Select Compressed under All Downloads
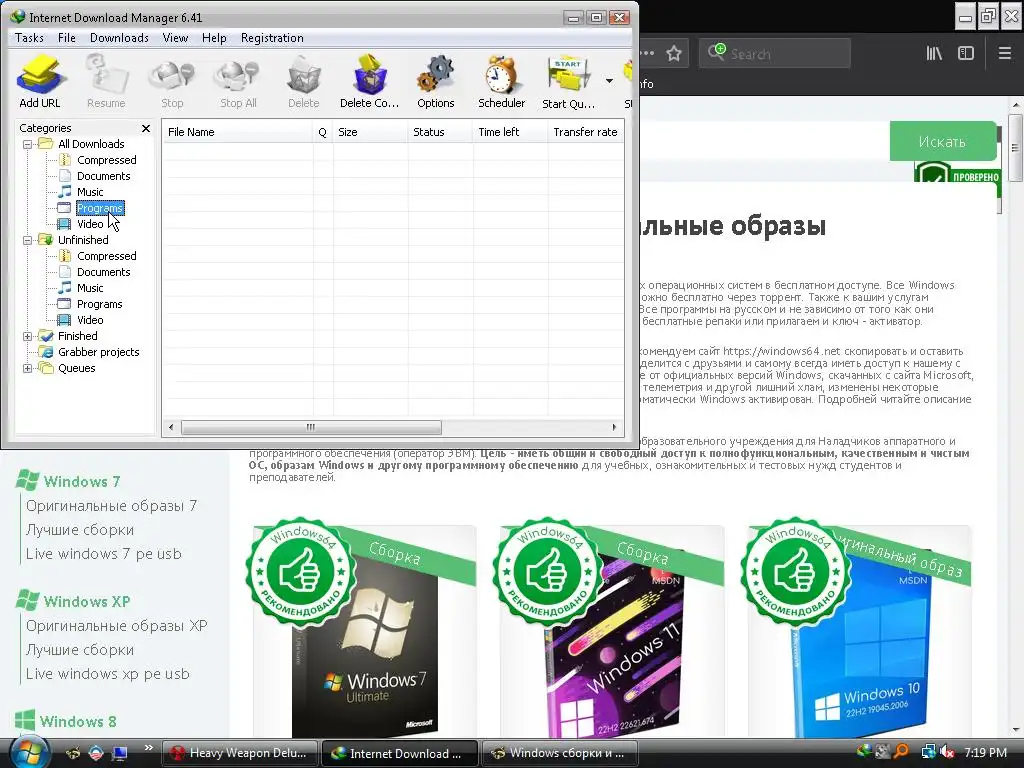Image resolution: width=1024 pixels, height=768 pixels. pyautogui.click(x=106, y=160)
